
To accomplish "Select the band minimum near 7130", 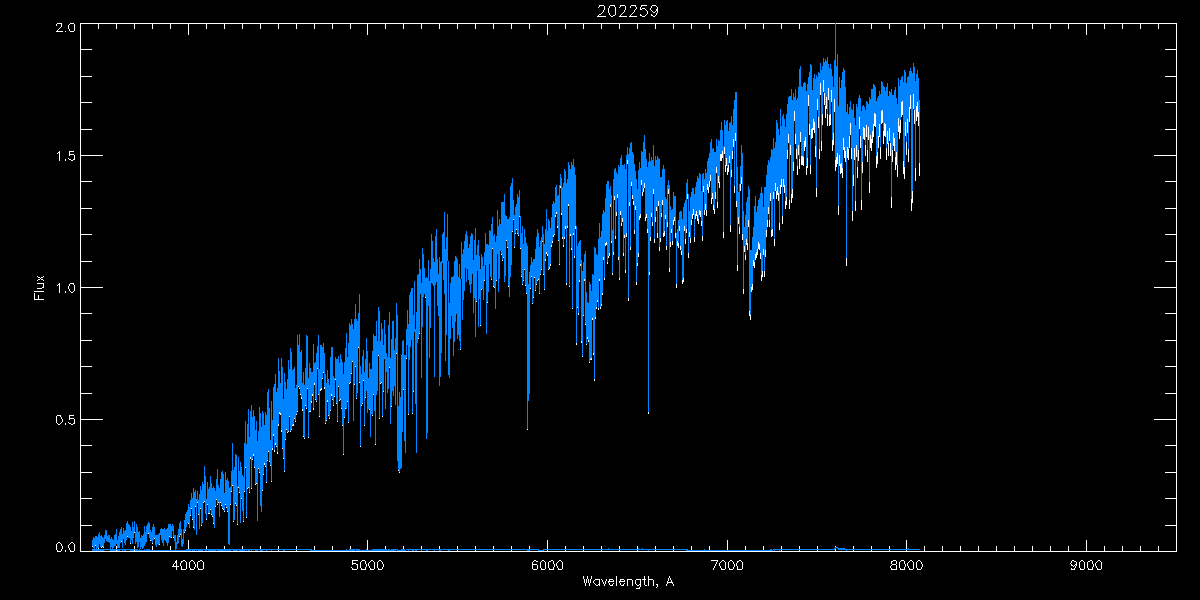I will (x=750, y=318).
